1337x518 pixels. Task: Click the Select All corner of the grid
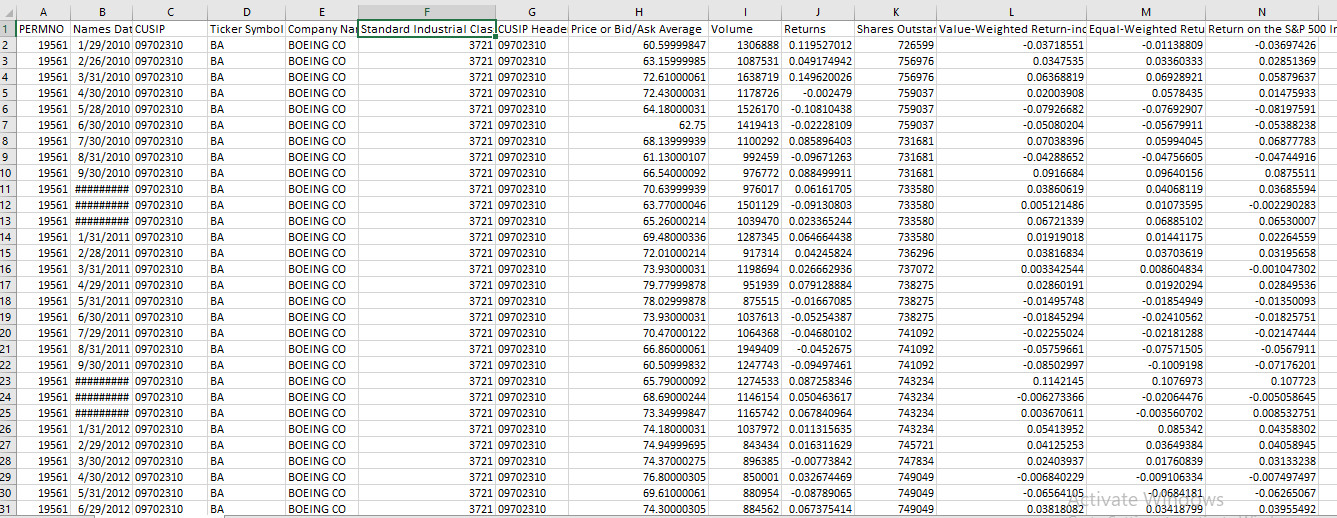pyautogui.click(x=8, y=12)
